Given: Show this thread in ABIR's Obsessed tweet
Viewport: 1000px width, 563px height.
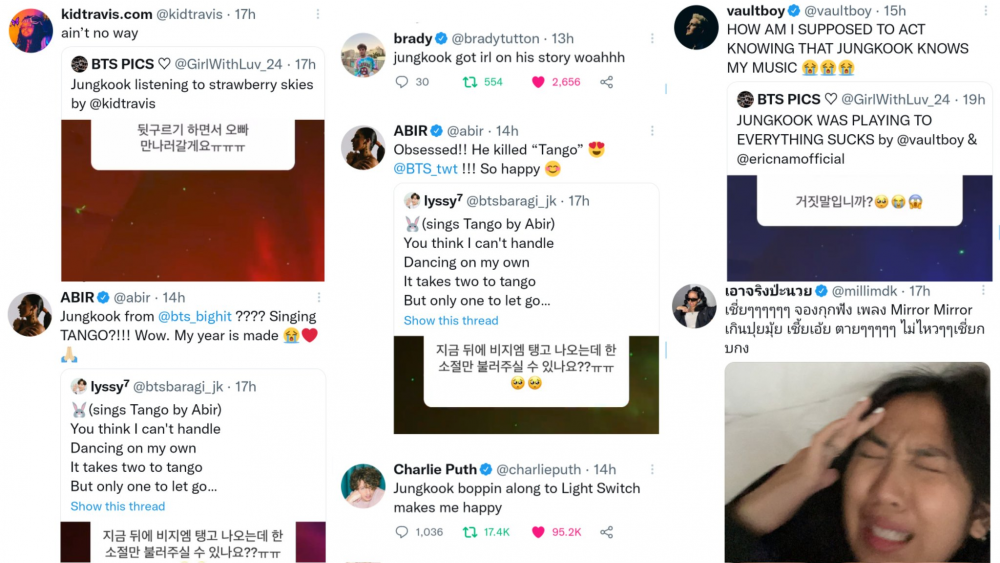Looking at the screenshot, I should (x=451, y=321).
